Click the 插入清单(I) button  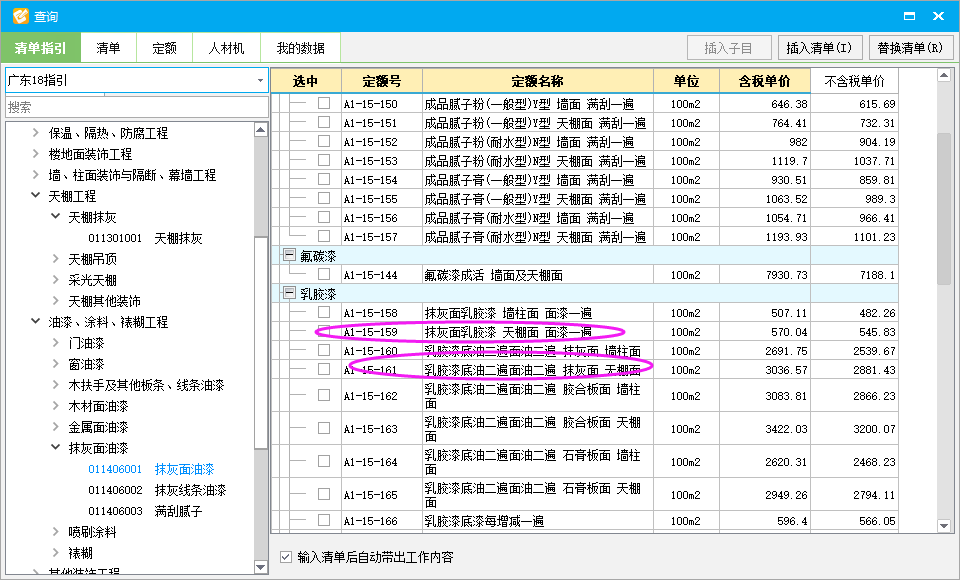819,48
